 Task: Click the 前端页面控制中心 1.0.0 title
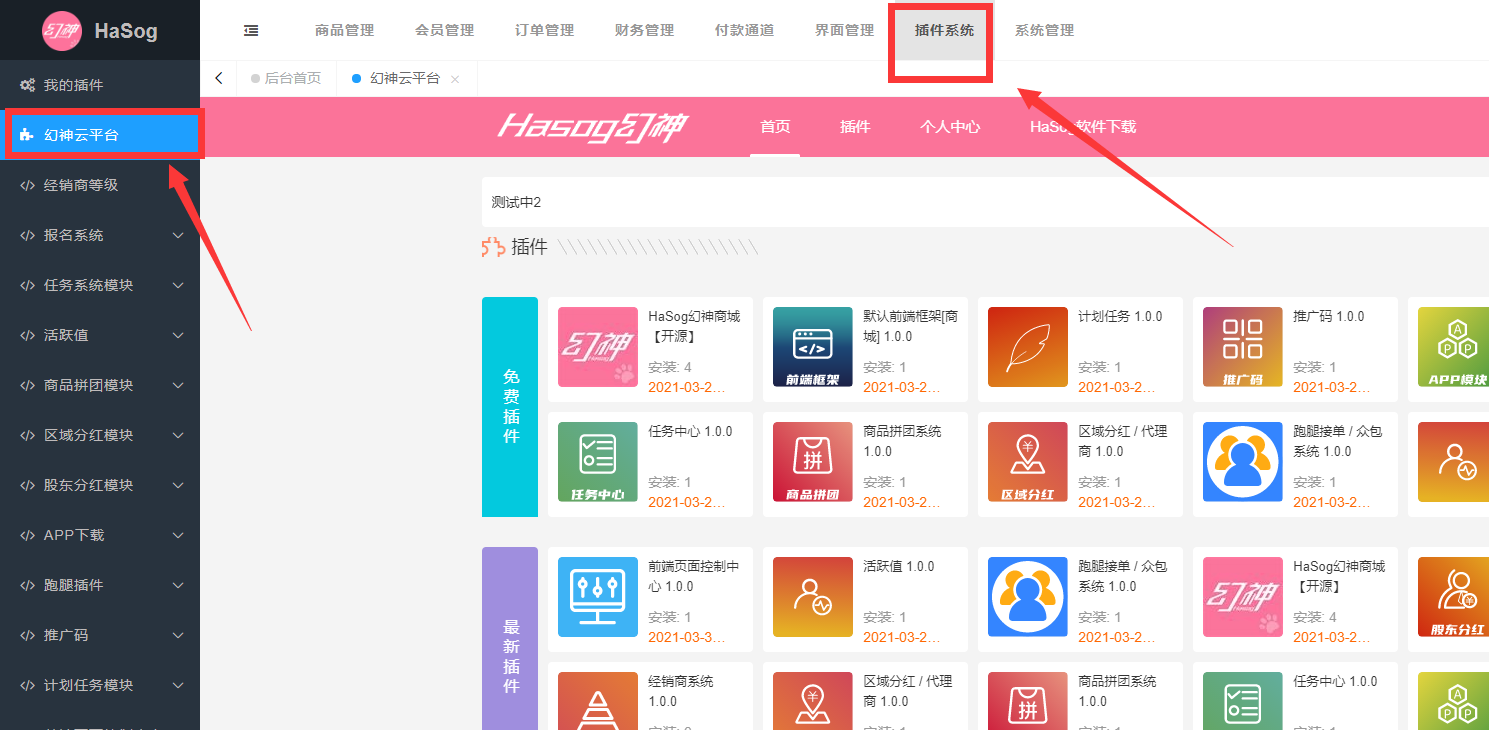pyautogui.click(x=694, y=576)
